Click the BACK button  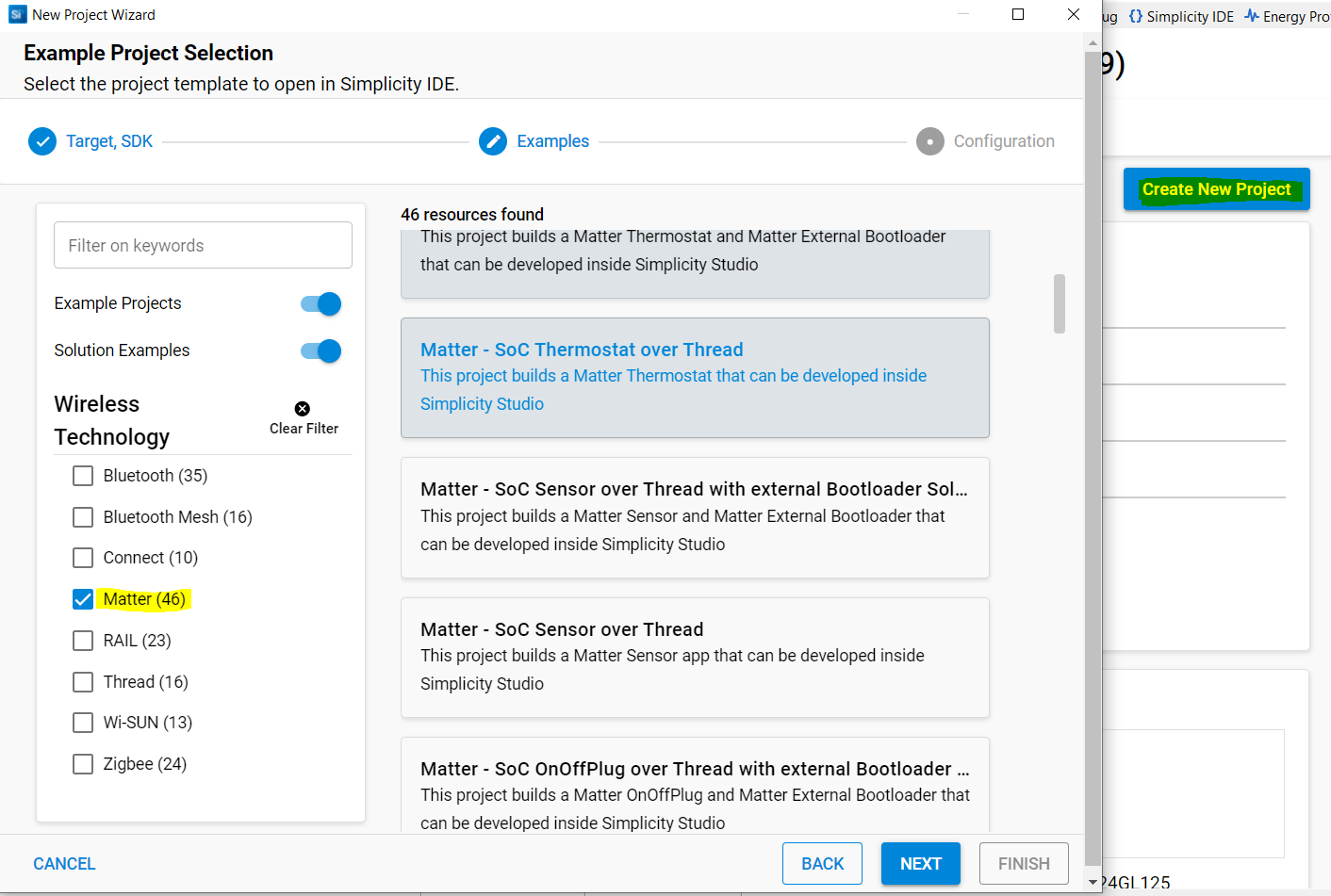pyautogui.click(x=822, y=863)
